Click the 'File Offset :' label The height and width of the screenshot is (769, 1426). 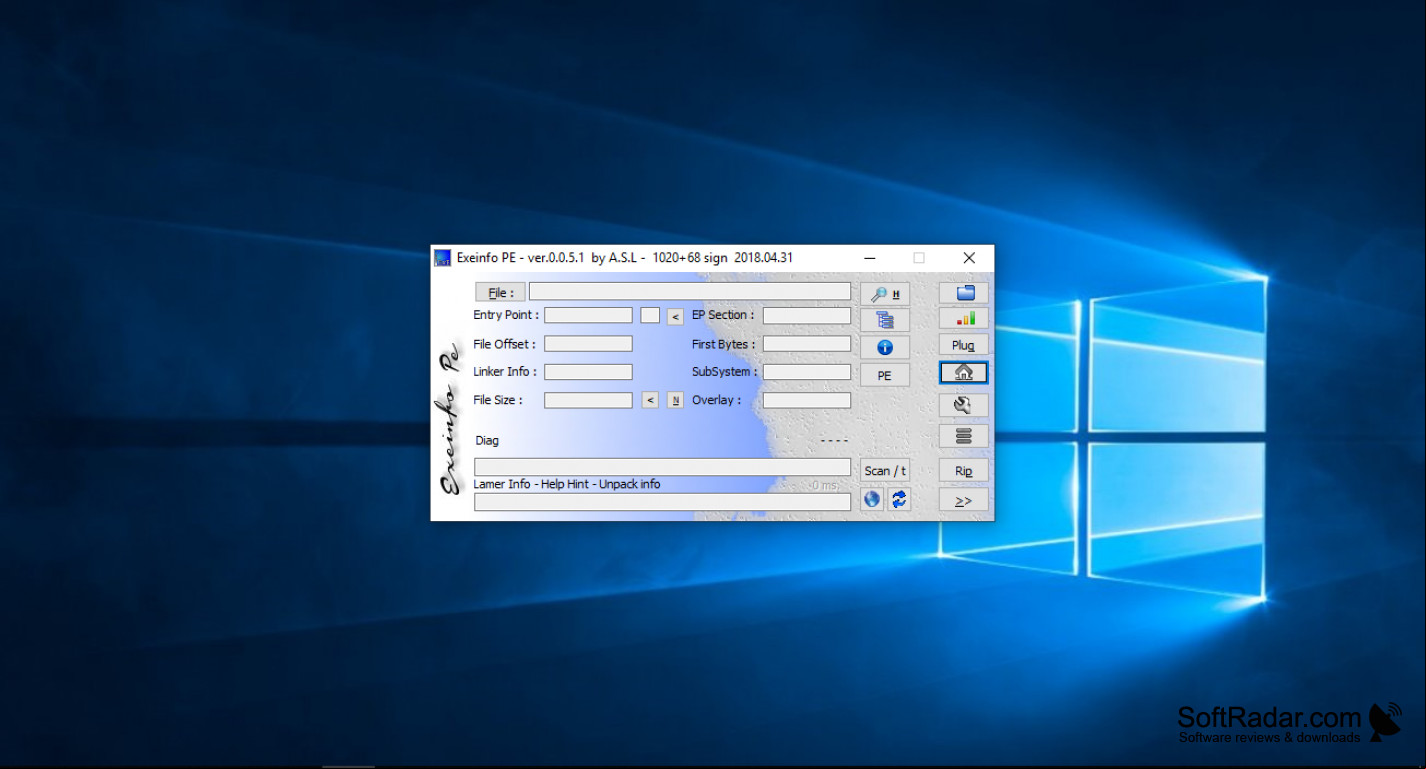tap(505, 344)
